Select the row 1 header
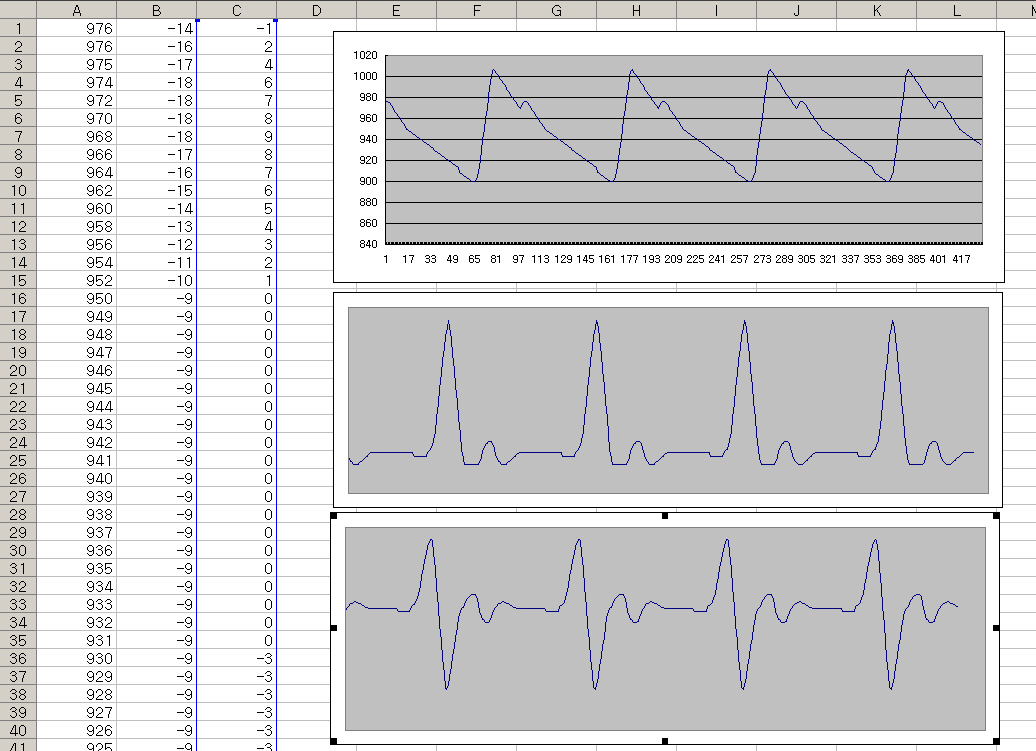The height and width of the screenshot is (751, 1036). 18,28
